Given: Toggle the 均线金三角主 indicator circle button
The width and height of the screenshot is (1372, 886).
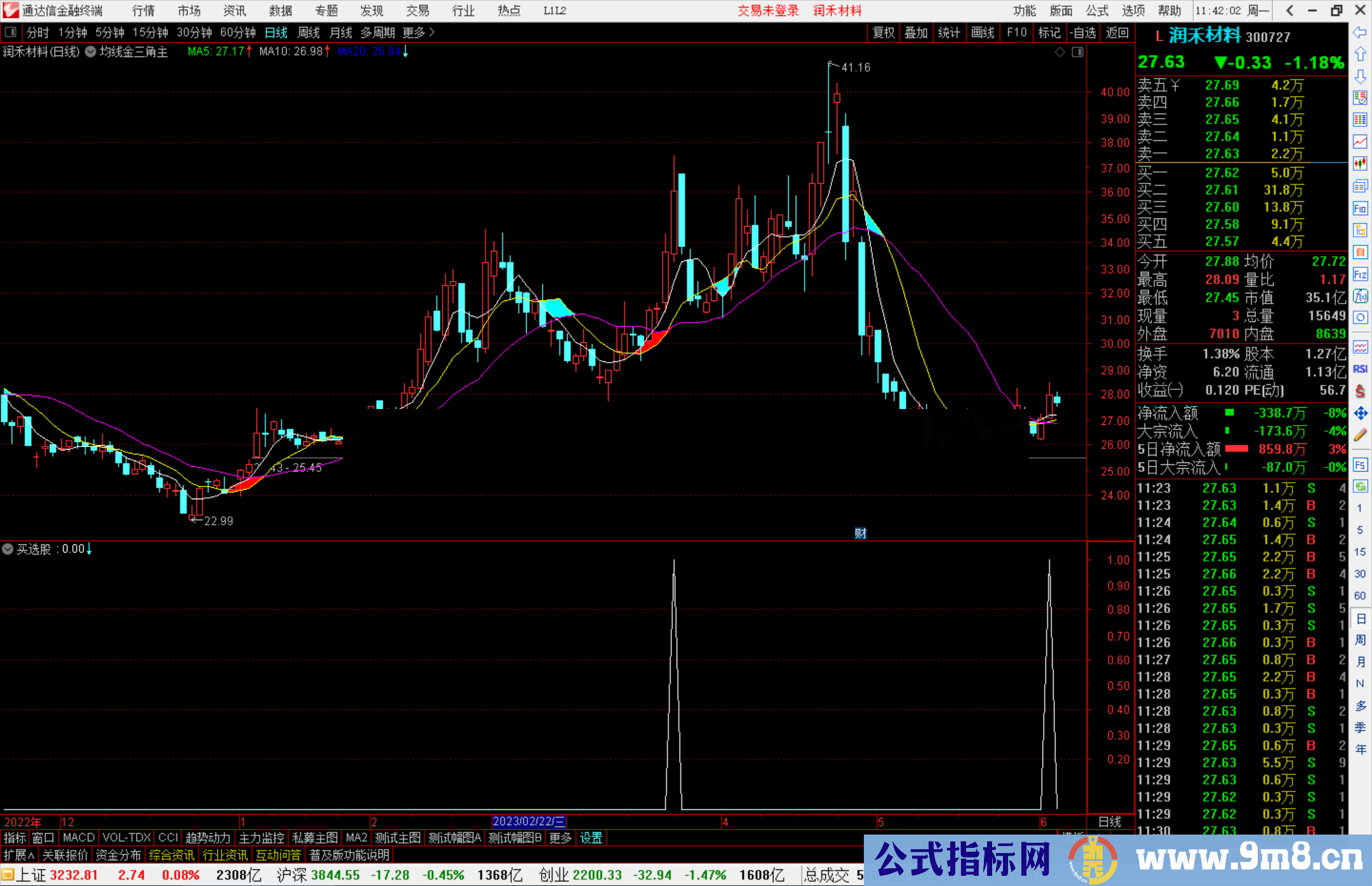Looking at the screenshot, I should [x=91, y=52].
